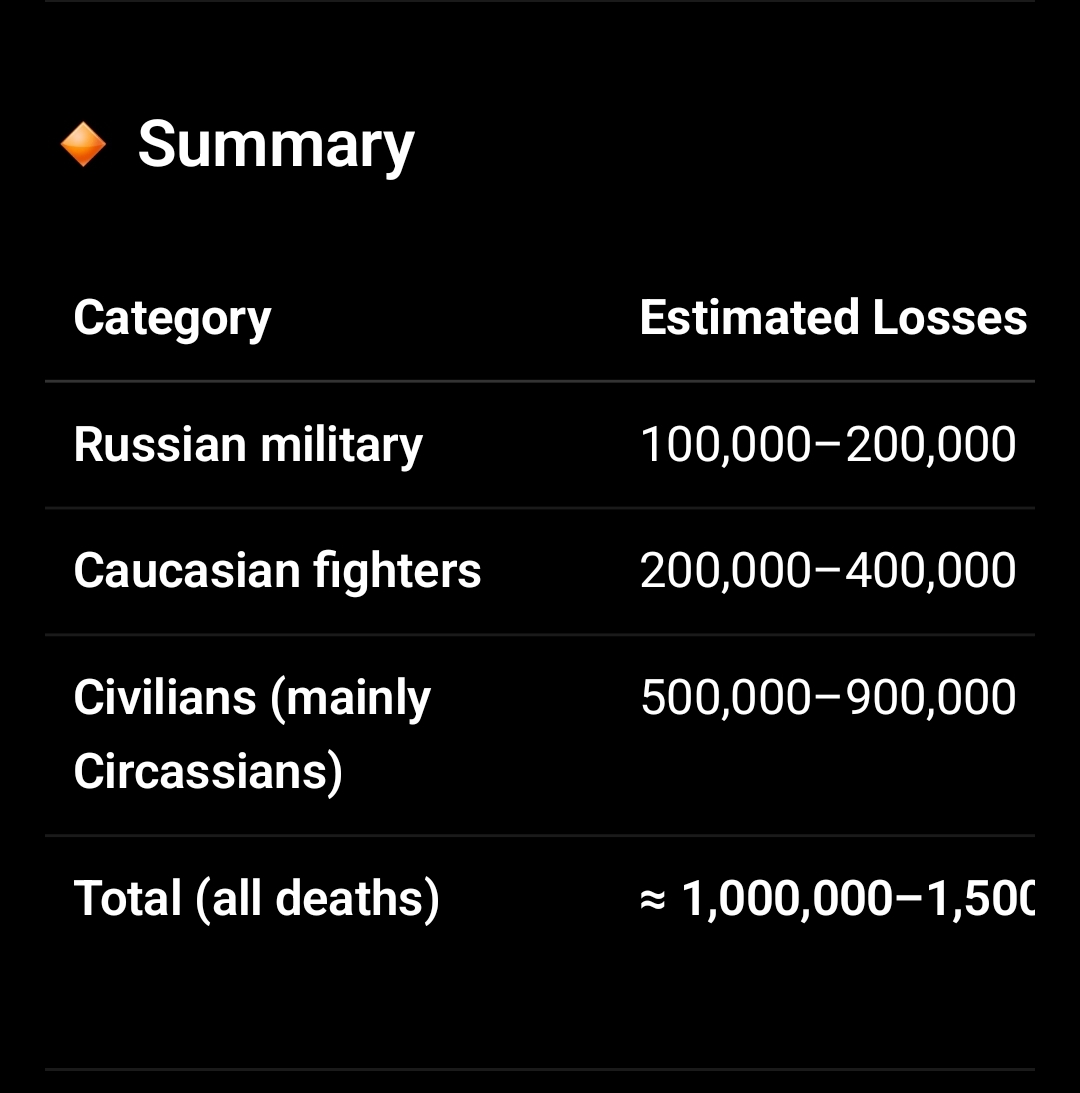Click the word military in first row

pos(342,445)
